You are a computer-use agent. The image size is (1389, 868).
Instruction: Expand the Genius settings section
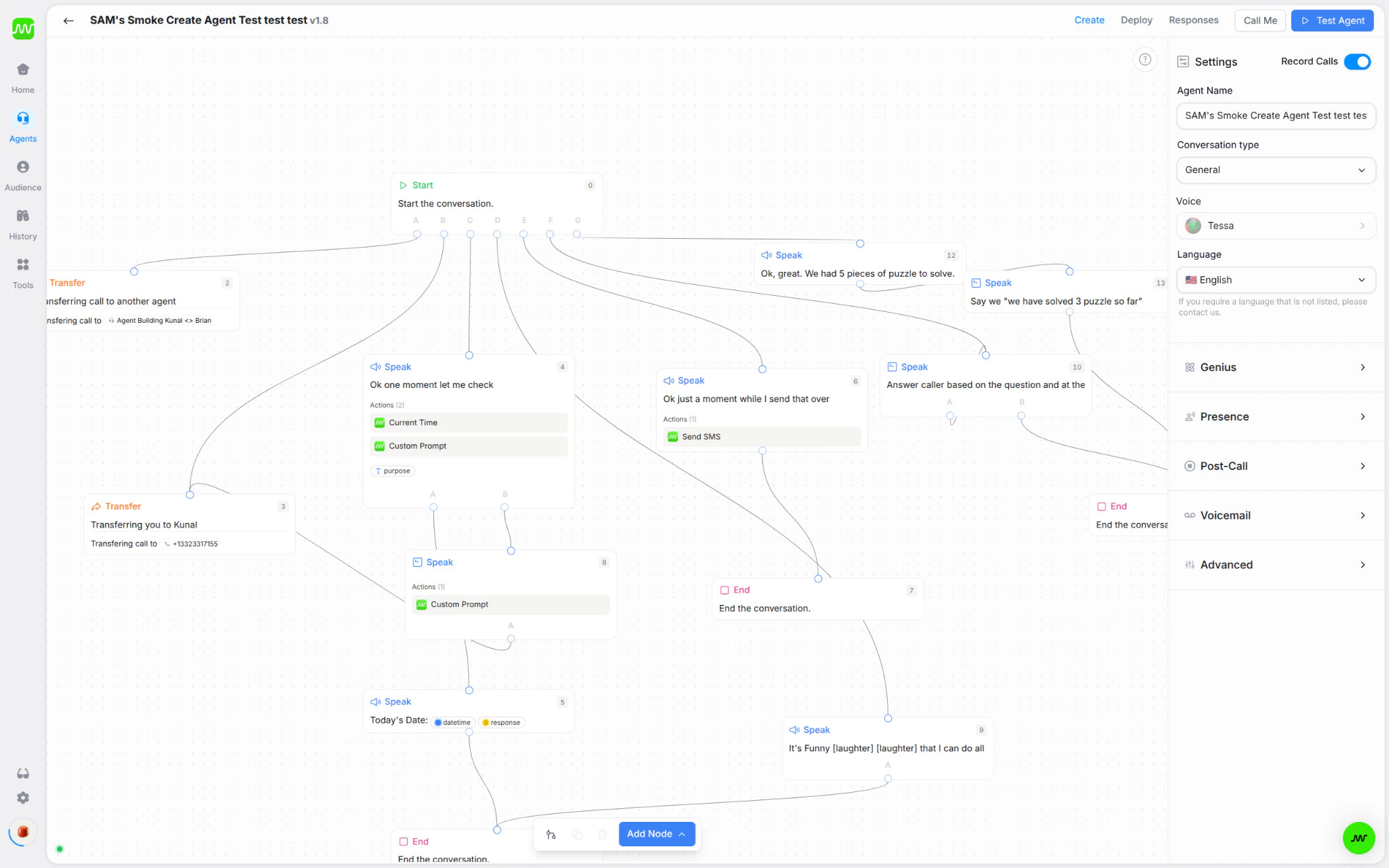(1275, 368)
